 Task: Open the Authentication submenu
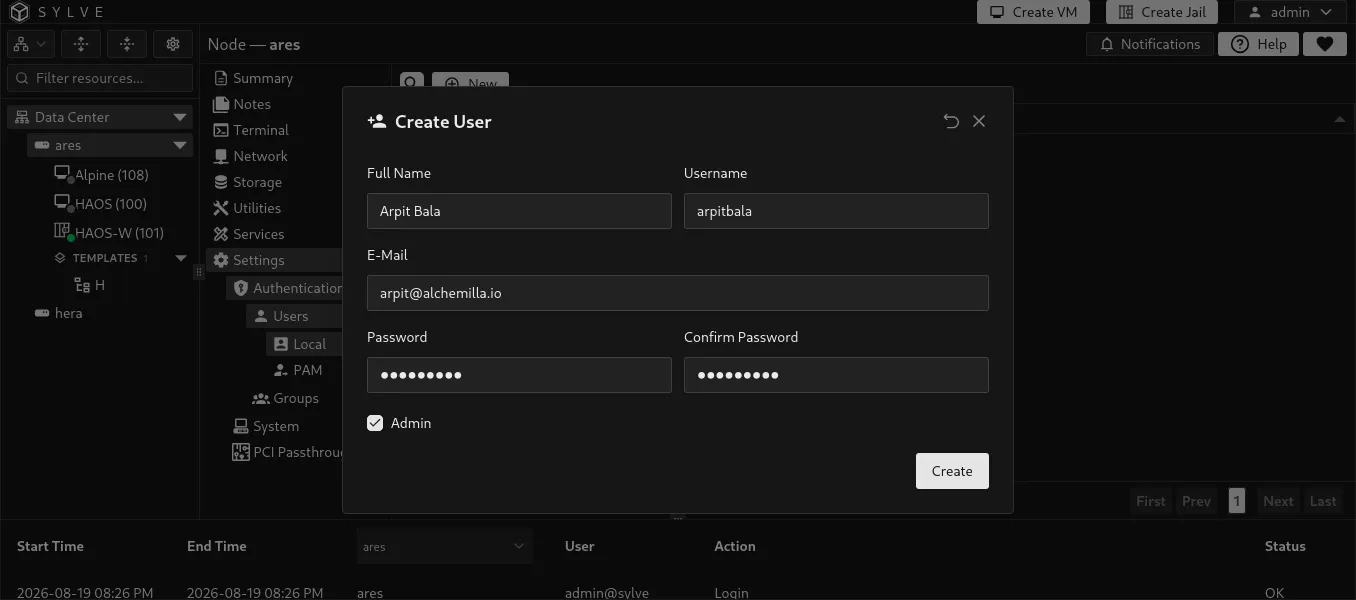pos(286,288)
